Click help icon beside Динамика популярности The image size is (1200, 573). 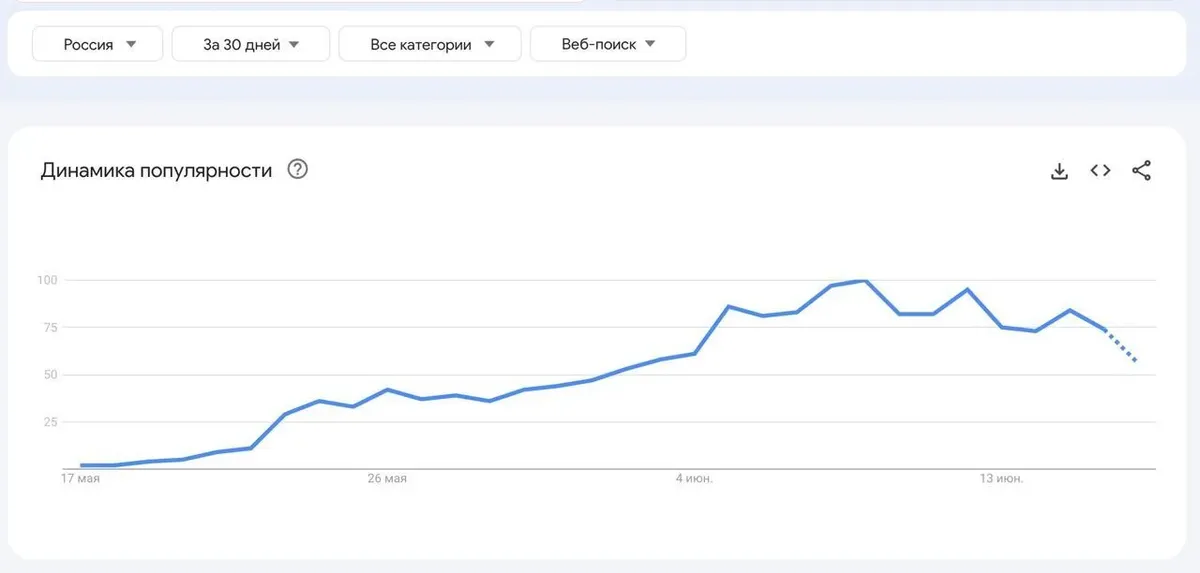coord(297,169)
